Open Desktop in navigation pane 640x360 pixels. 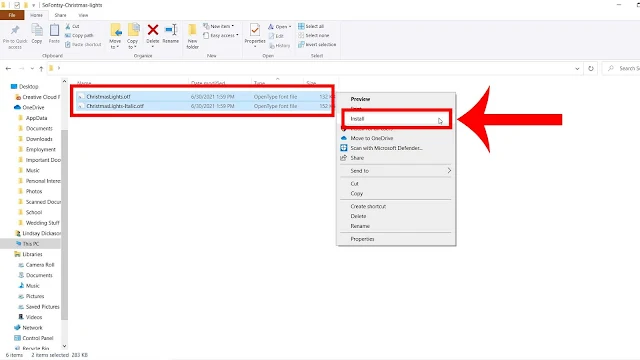point(24,87)
